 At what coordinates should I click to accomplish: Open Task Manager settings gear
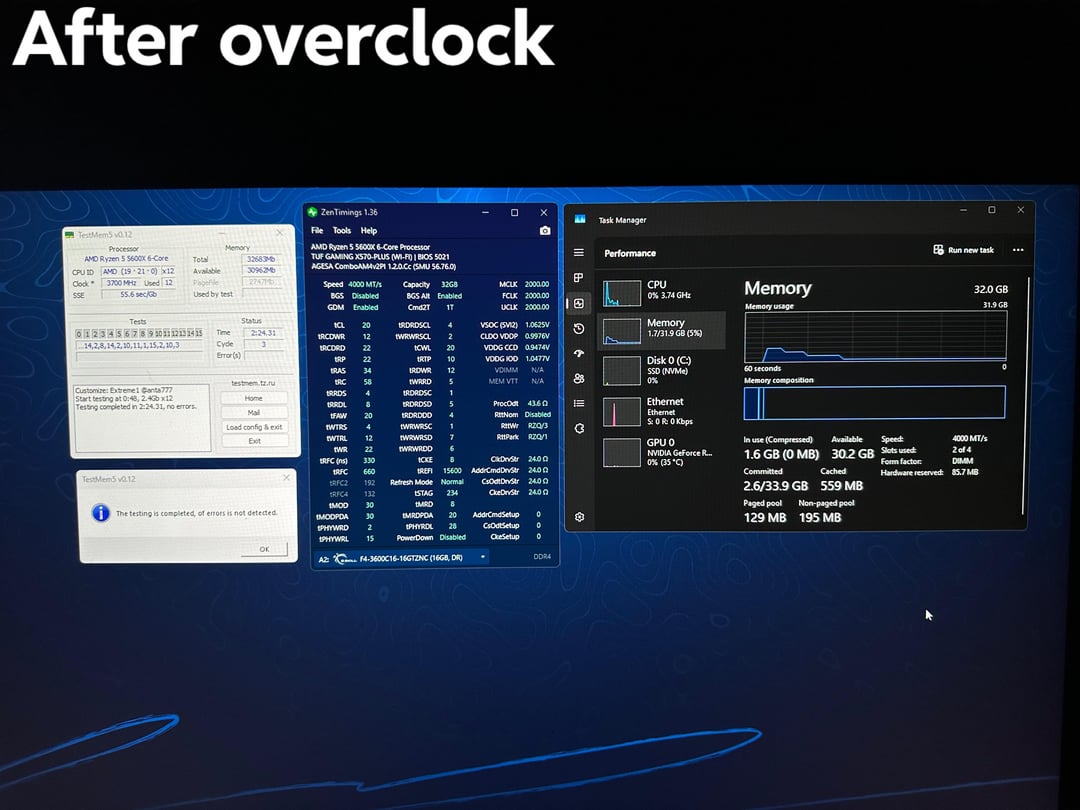[579, 517]
